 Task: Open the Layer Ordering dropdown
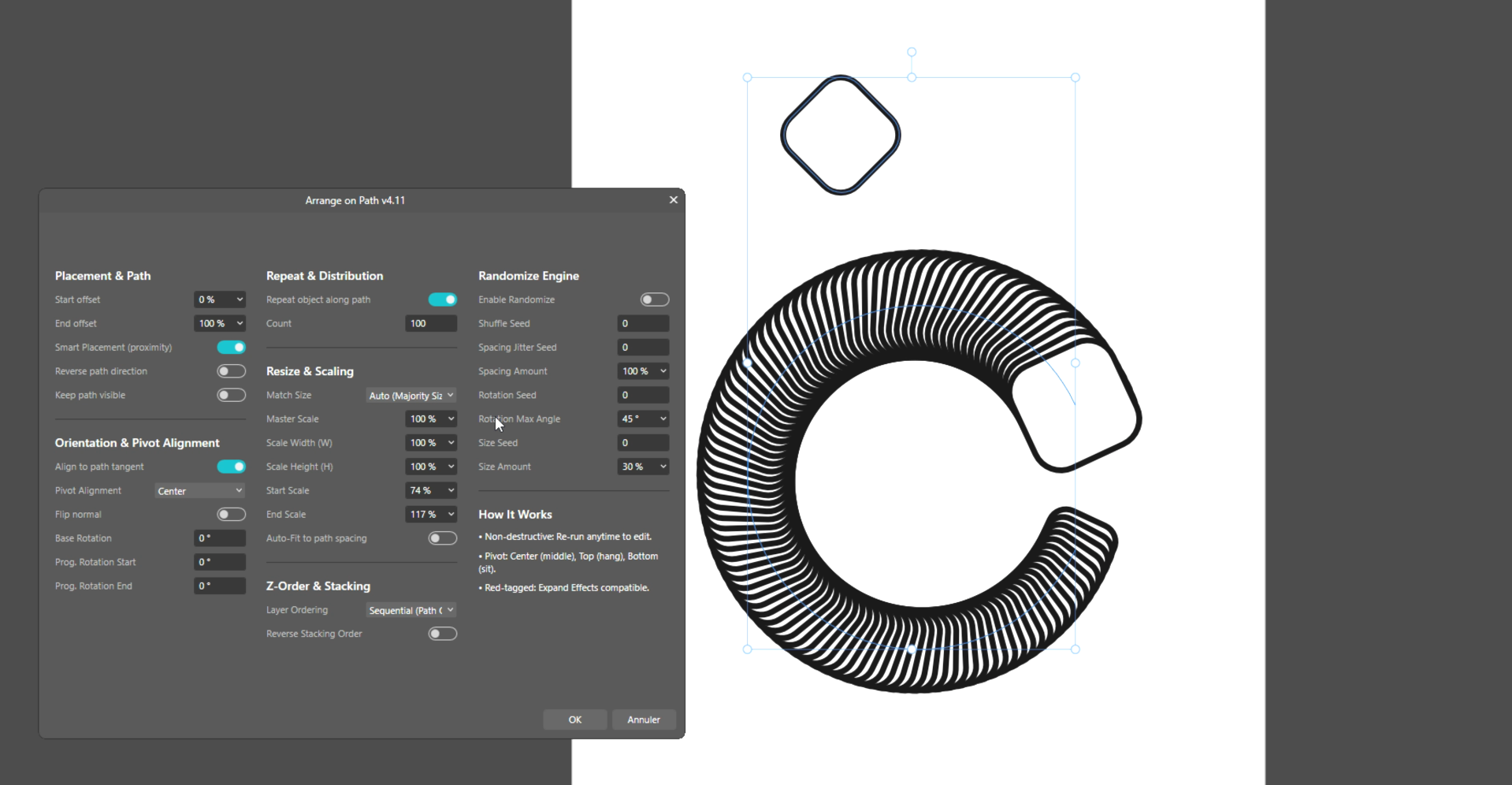pos(411,610)
